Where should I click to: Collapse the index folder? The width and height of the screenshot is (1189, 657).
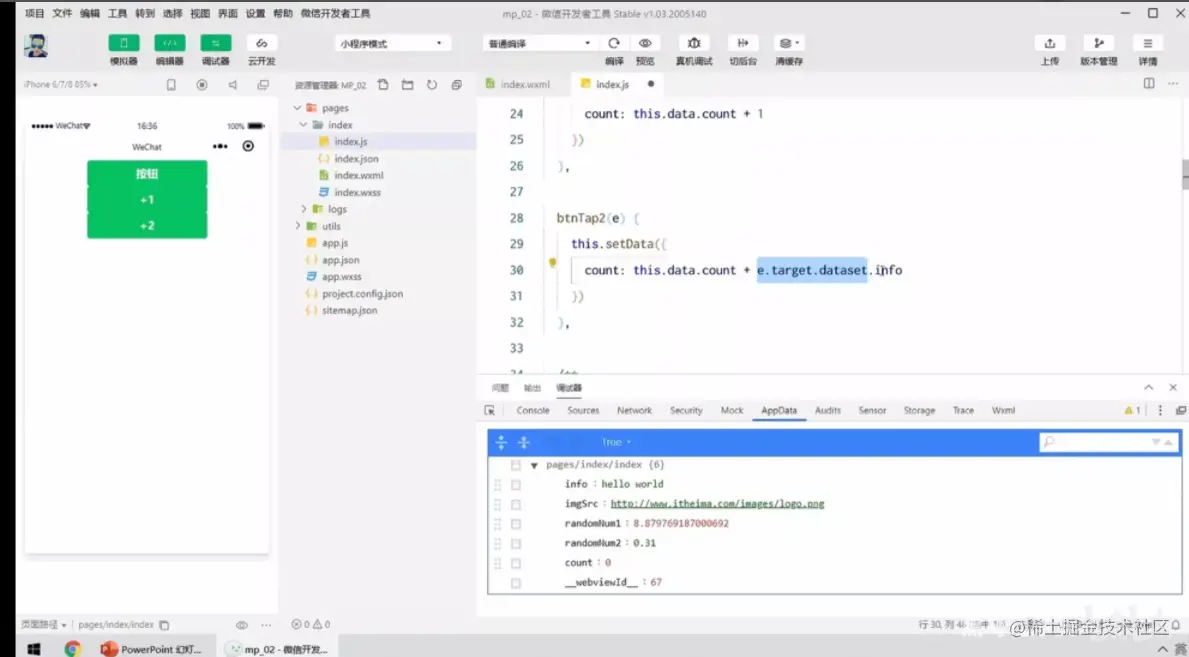(x=303, y=124)
